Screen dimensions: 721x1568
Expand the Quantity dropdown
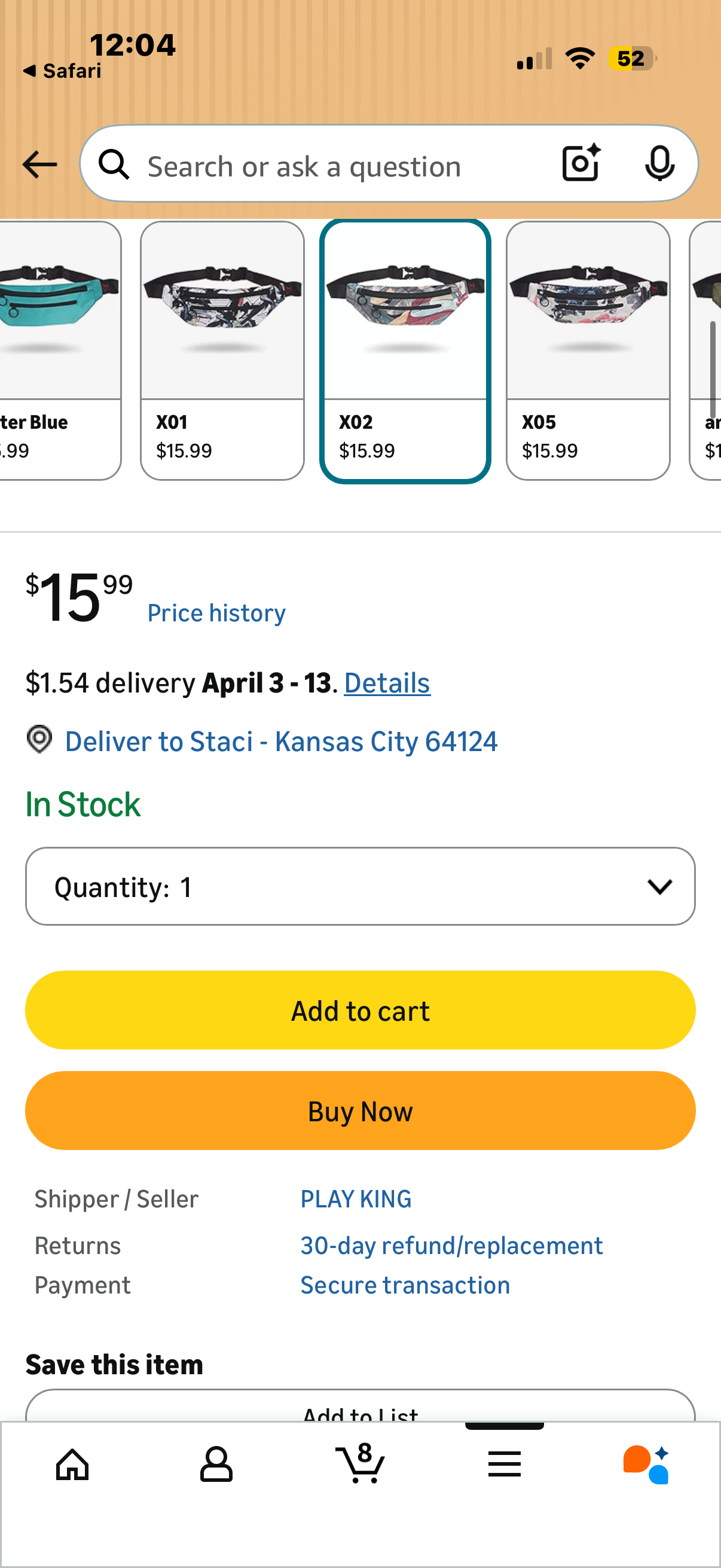(x=360, y=886)
